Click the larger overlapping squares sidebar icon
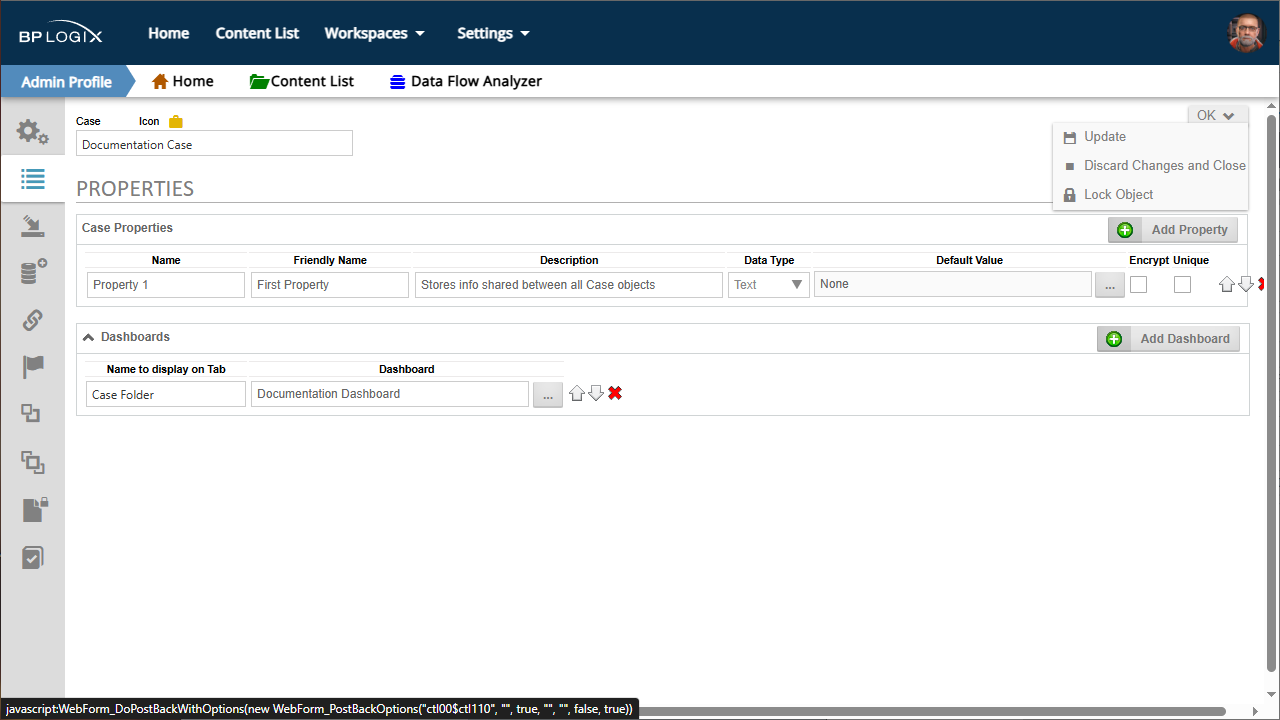 pos(32,461)
